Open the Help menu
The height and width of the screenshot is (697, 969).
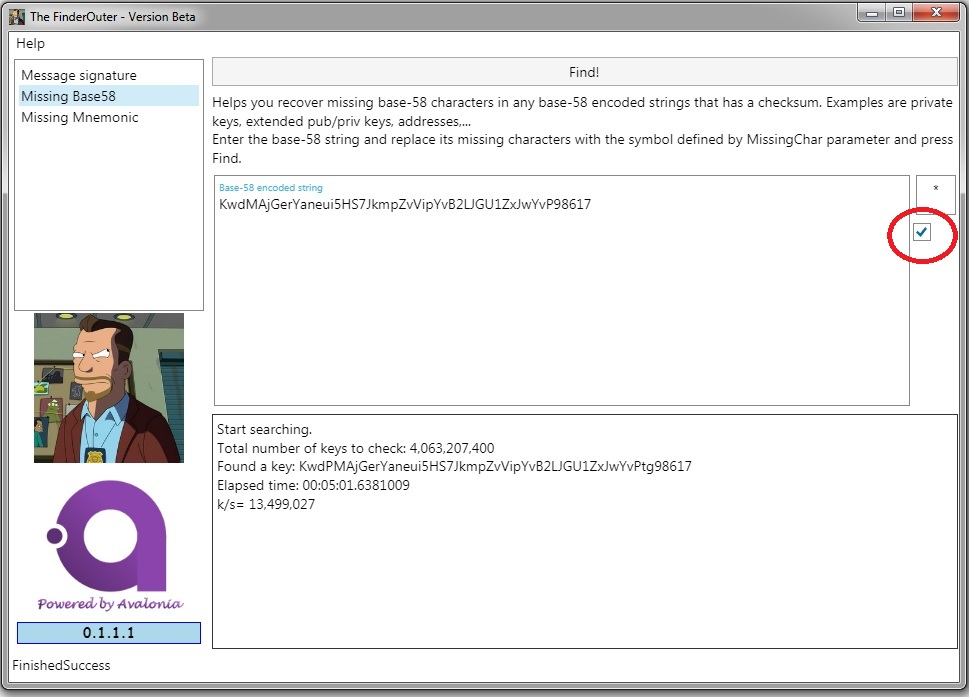pyautogui.click(x=30, y=43)
